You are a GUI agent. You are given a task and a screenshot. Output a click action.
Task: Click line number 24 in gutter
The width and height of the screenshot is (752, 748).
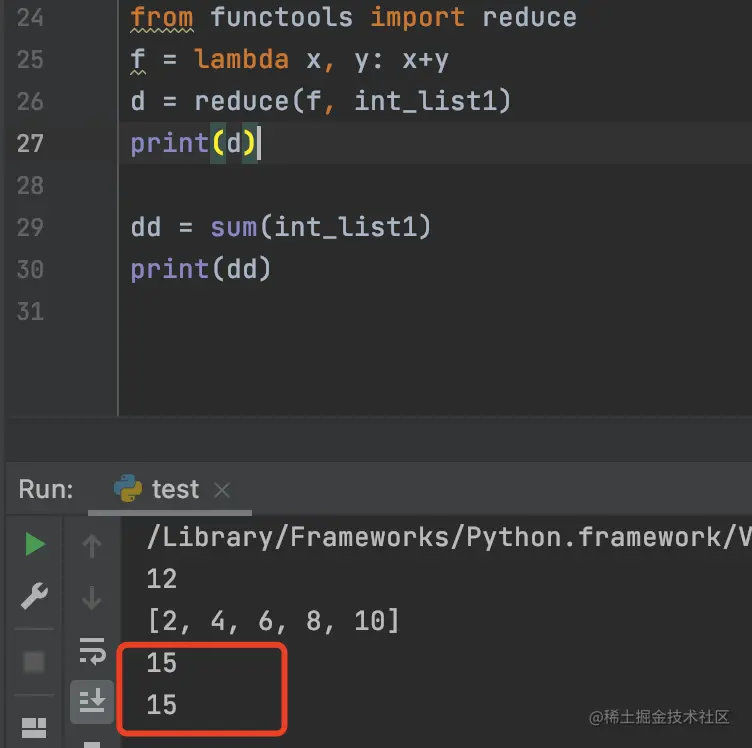tap(30, 18)
